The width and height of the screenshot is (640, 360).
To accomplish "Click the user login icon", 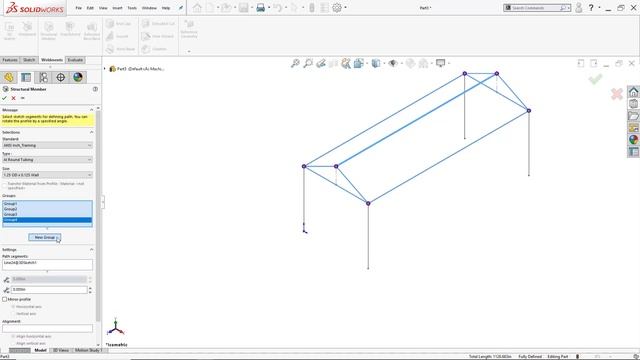I will (x=578, y=8).
